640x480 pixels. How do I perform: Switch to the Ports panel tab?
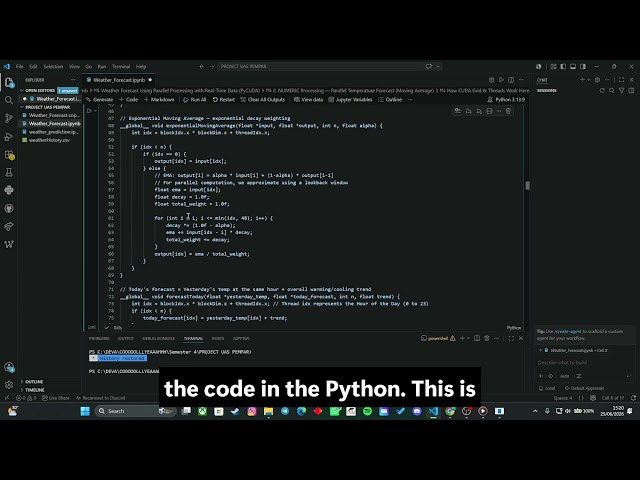[218, 338]
